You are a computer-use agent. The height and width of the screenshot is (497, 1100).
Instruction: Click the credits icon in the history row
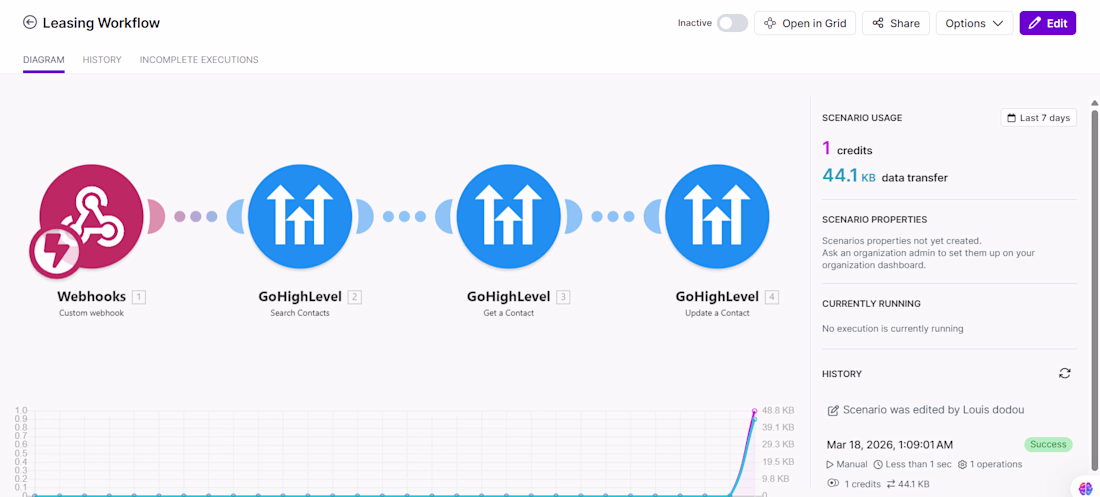[x=833, y=484]
